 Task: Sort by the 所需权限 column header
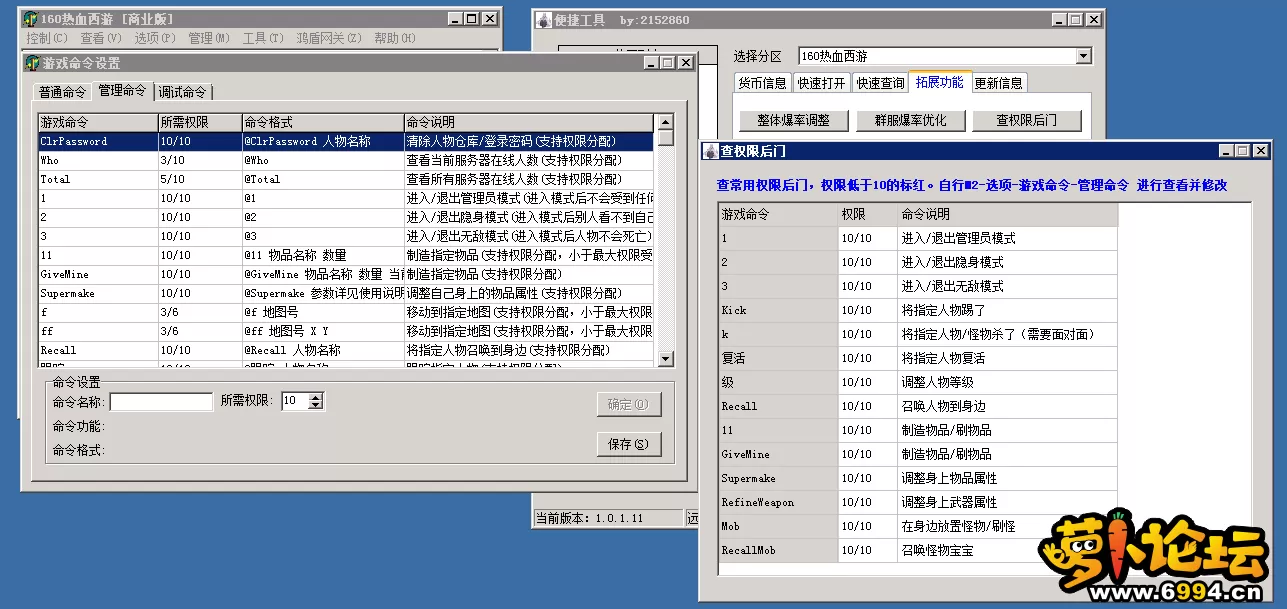(x=200, y=122)
